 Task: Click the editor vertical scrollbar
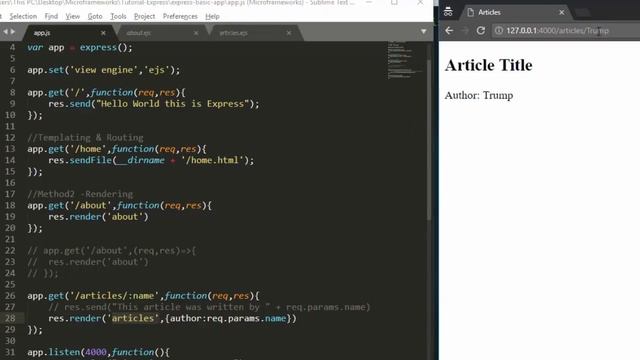pos(429,139)
